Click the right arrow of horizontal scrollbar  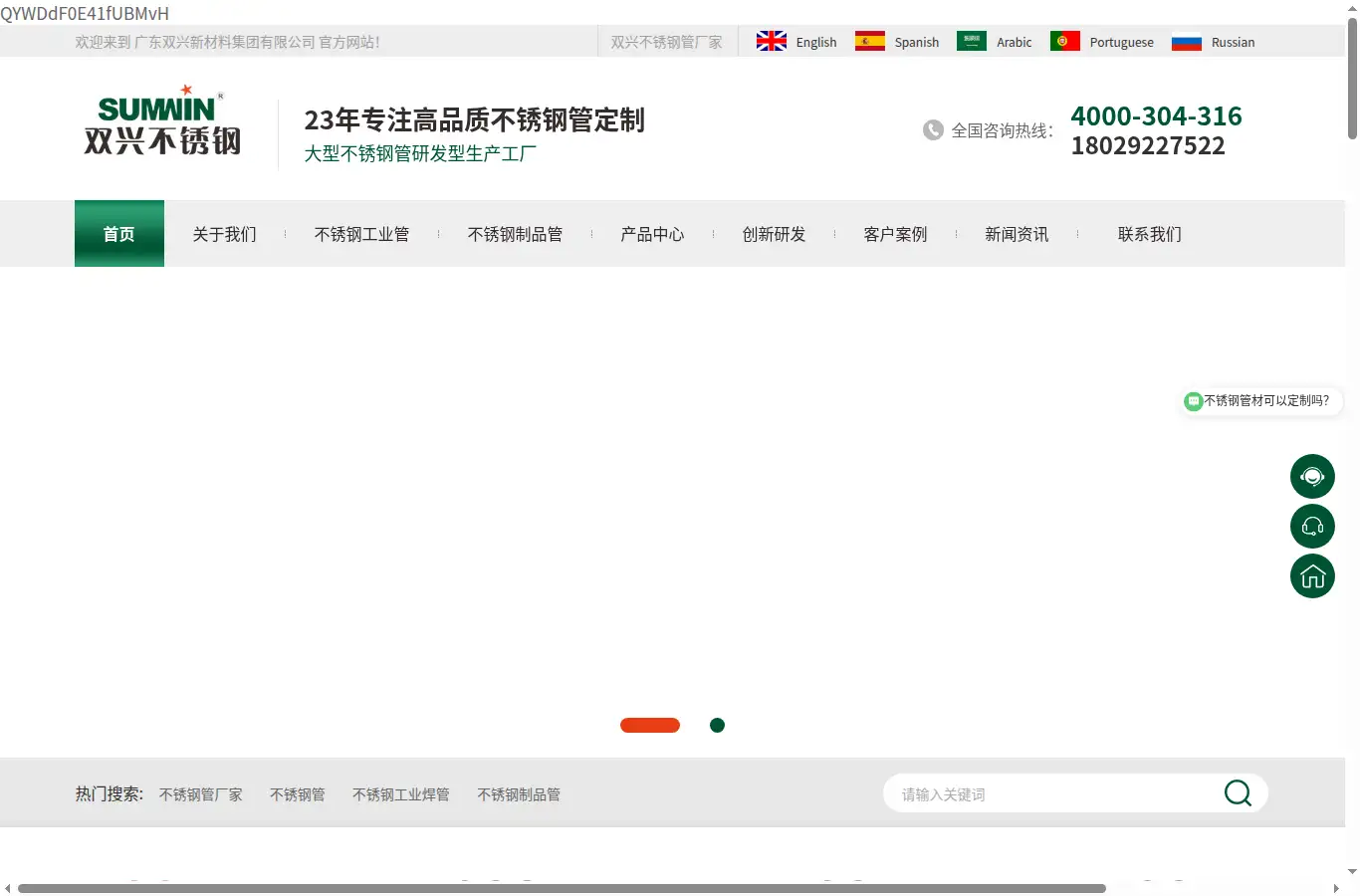[1336, 888]
